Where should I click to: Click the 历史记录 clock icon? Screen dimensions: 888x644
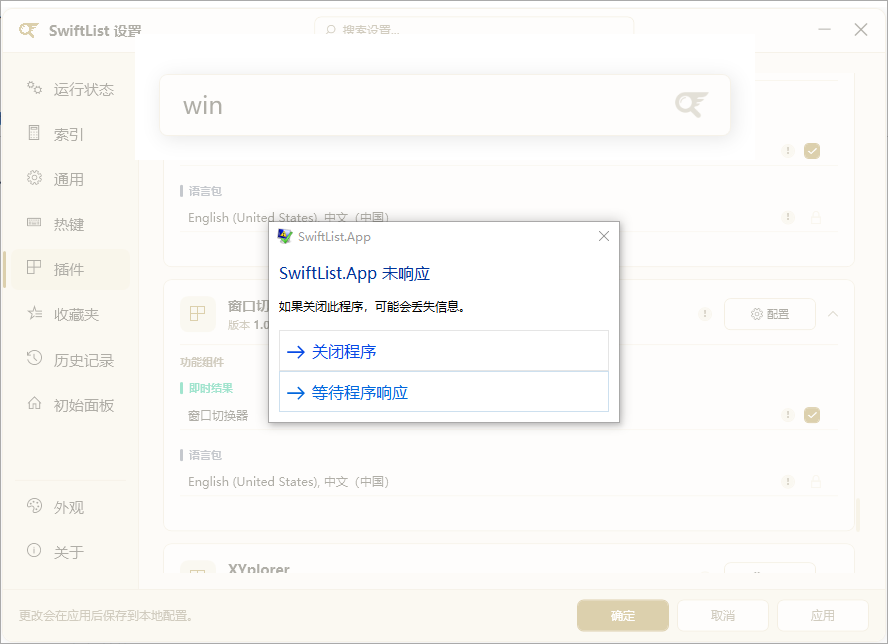35,357
